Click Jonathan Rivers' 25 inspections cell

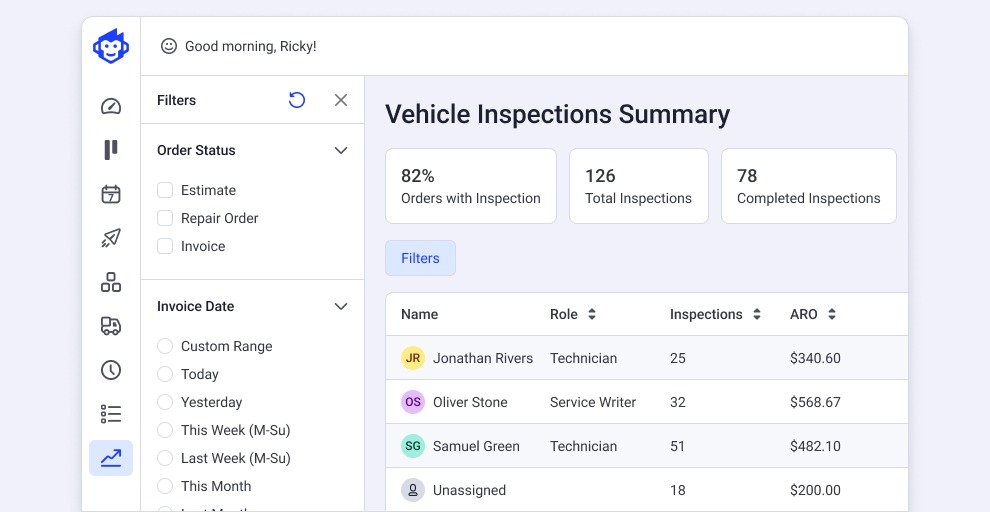(677, 358)
